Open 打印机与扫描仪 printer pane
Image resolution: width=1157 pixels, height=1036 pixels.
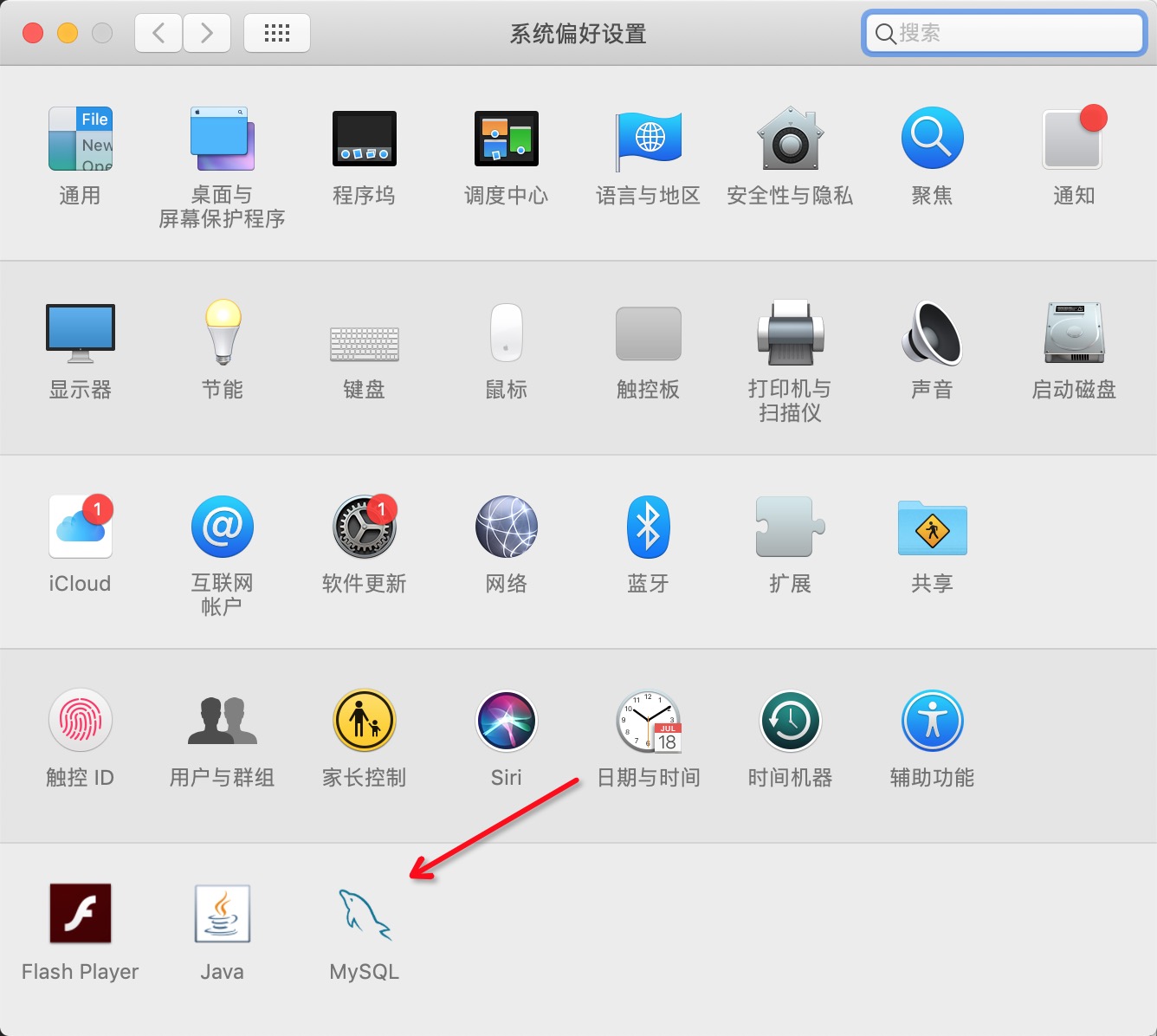pyautogui.click(x=791, y=333)
